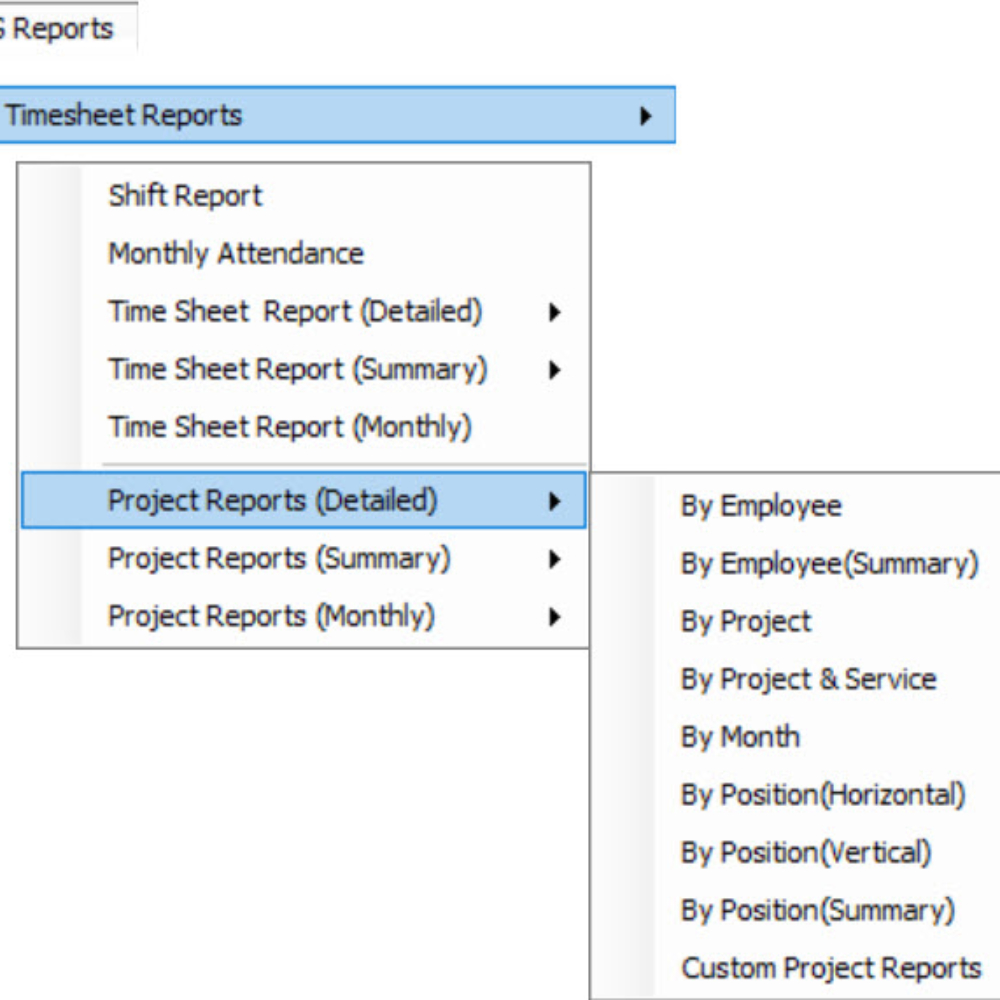Viewport: 1000px width, 1000px height.
Task: Select Project Reports (Monthly) entry
Action: 271,616
